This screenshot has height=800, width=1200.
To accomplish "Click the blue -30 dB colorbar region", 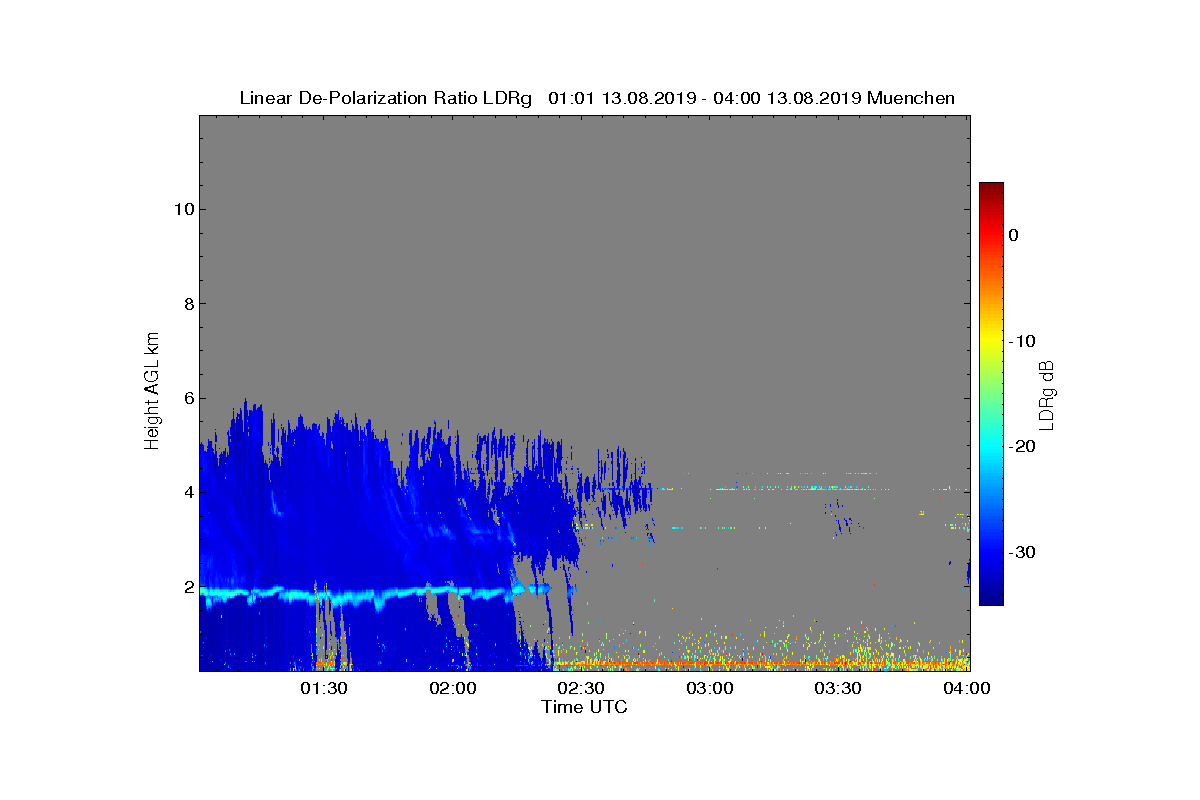I will (991, 552).
